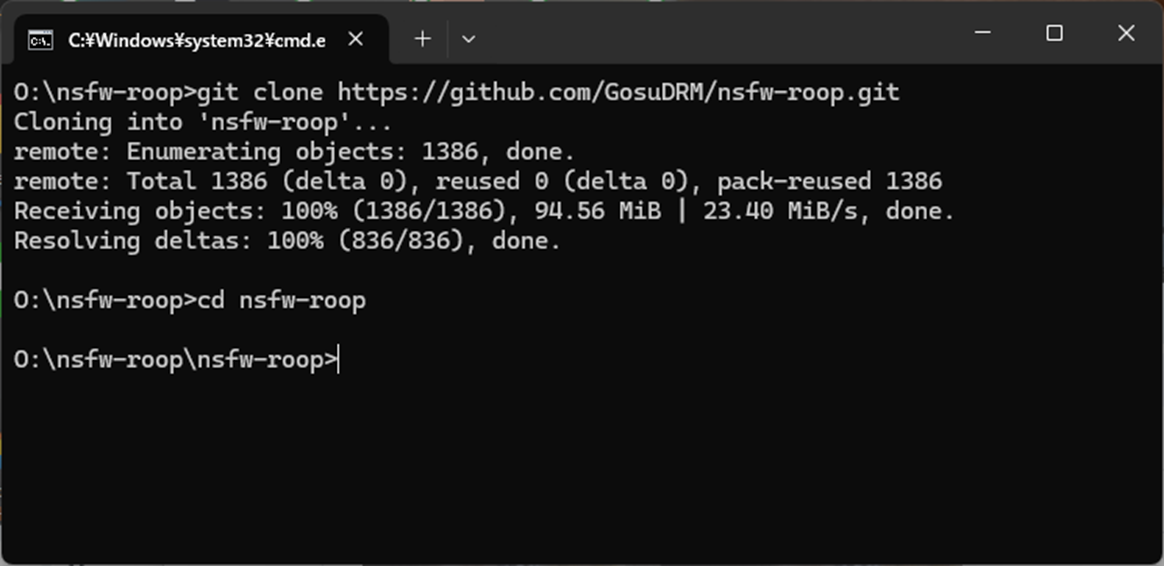Screen dimensions: 1164x566
Task: Expand the new tab profile dropdown
Action: [468, 39]
